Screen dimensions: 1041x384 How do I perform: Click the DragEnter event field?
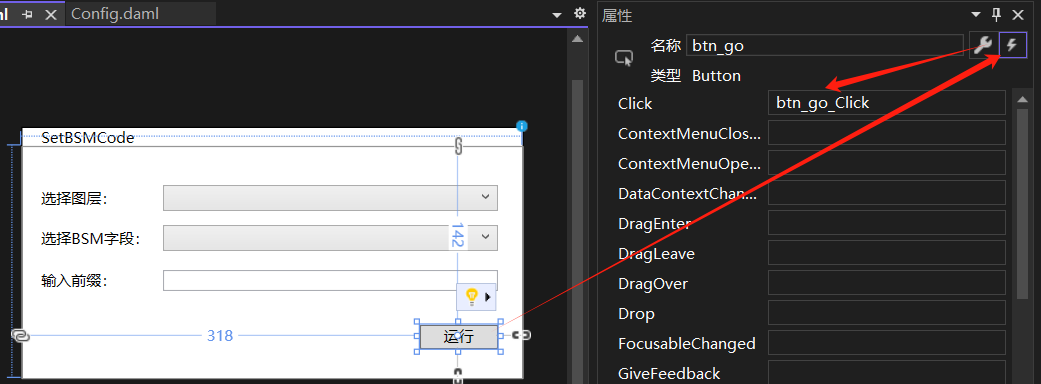click(x=887, y=223)
